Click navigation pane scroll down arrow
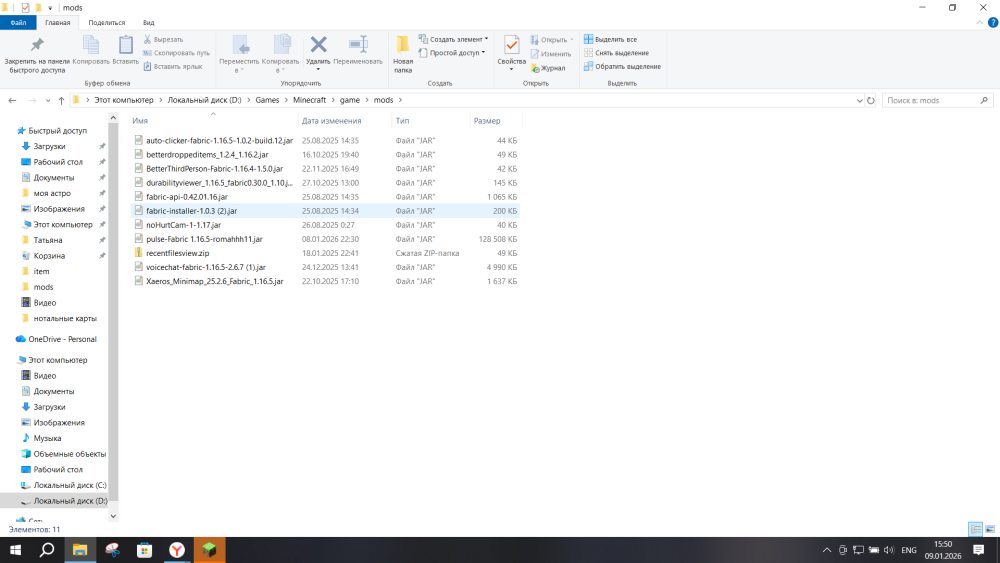This screenshot has height=563, width=1000. [113, 516]
